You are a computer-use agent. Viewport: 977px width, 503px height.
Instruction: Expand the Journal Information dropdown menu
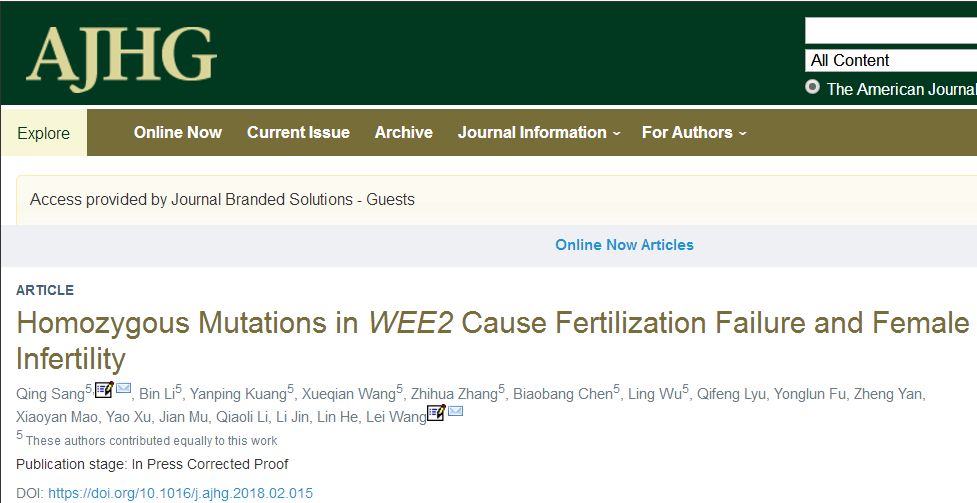[538, 133]
